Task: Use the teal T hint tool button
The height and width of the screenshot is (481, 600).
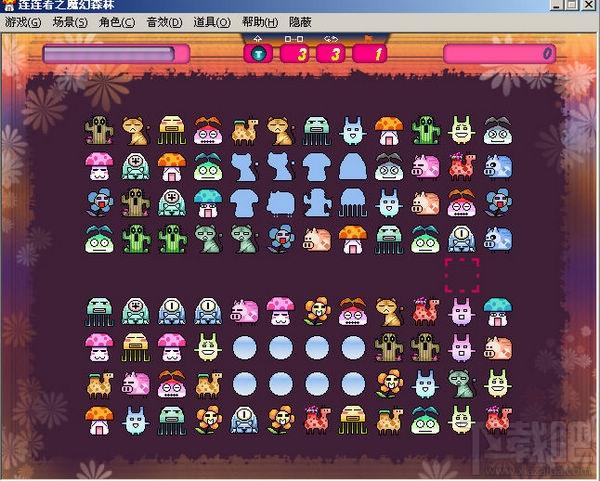Action: (258, 54)
